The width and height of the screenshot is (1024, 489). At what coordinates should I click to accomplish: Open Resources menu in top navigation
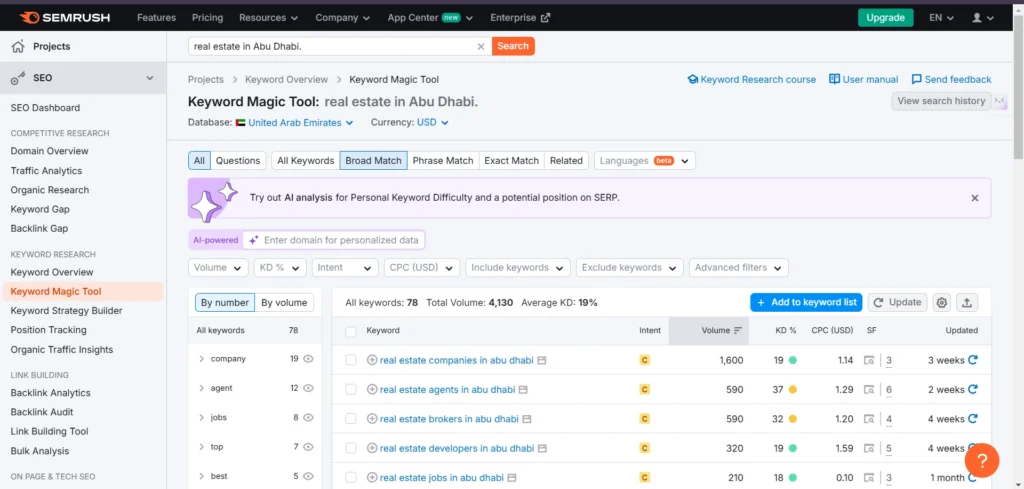[x=268, y=18]
